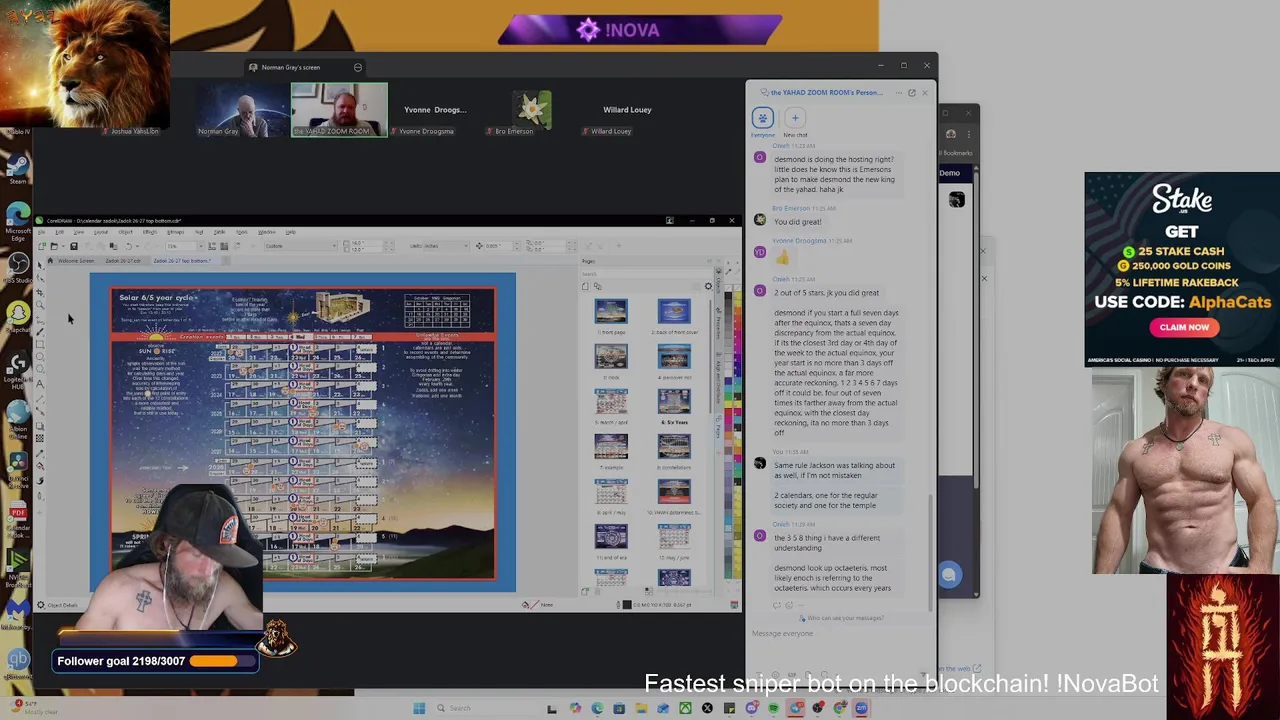This screenshot has height=720, width=1280.
Task: Expand the Norman Gray's screen view options
Action: (x=357, y=67)
